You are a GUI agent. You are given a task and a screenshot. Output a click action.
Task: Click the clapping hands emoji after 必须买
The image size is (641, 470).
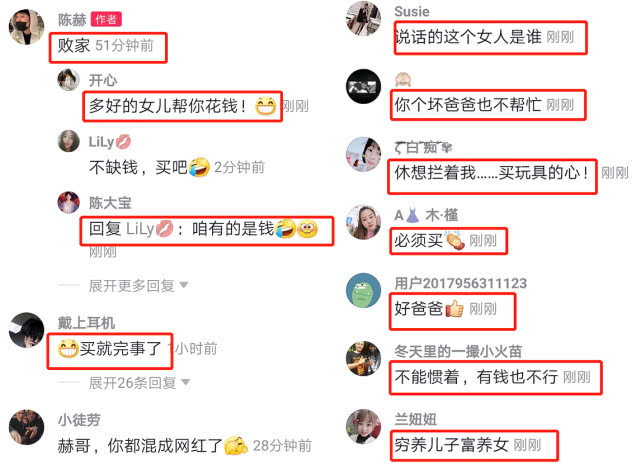455,240
